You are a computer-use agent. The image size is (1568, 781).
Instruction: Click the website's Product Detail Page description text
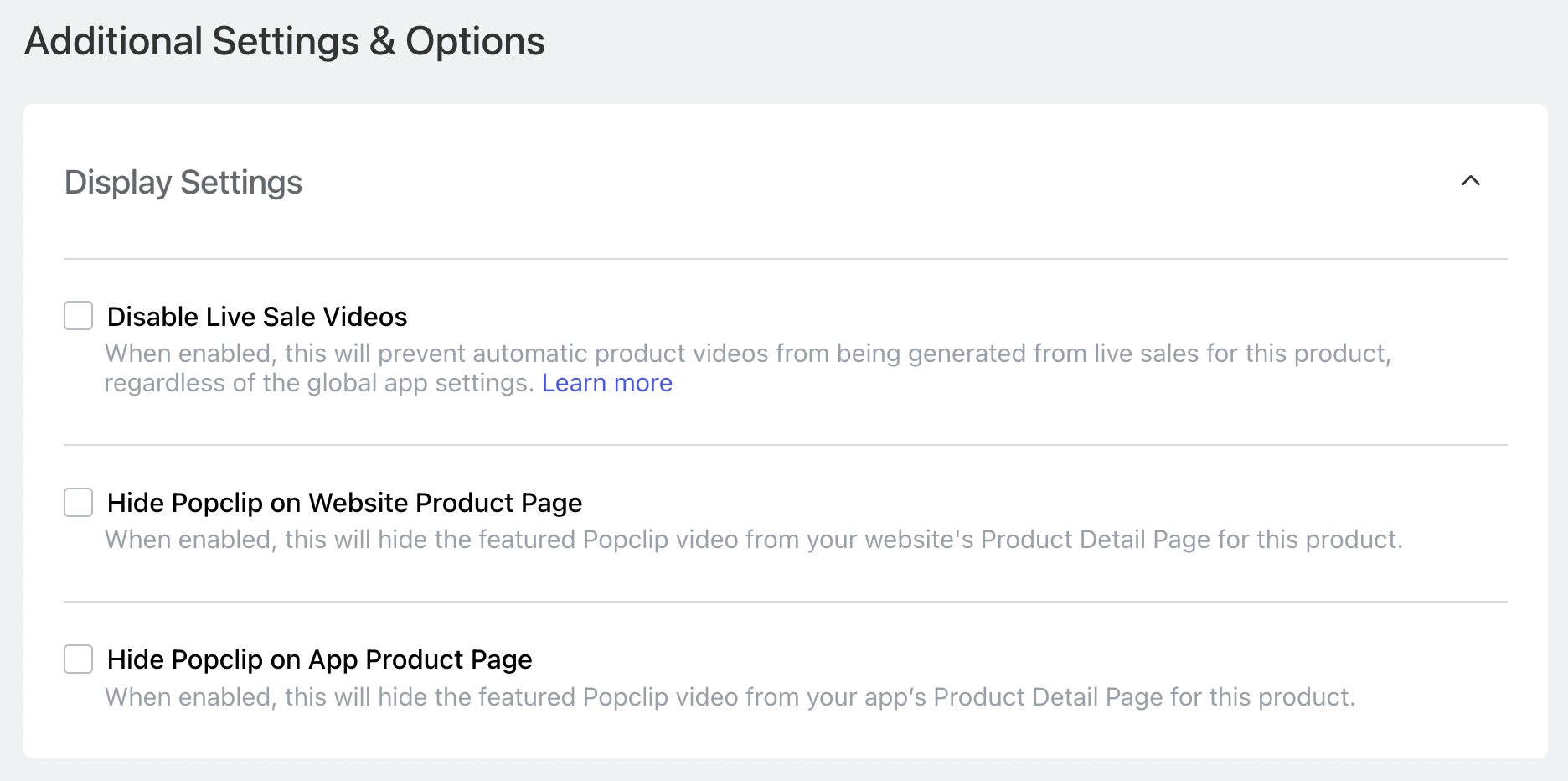point(753,540)
